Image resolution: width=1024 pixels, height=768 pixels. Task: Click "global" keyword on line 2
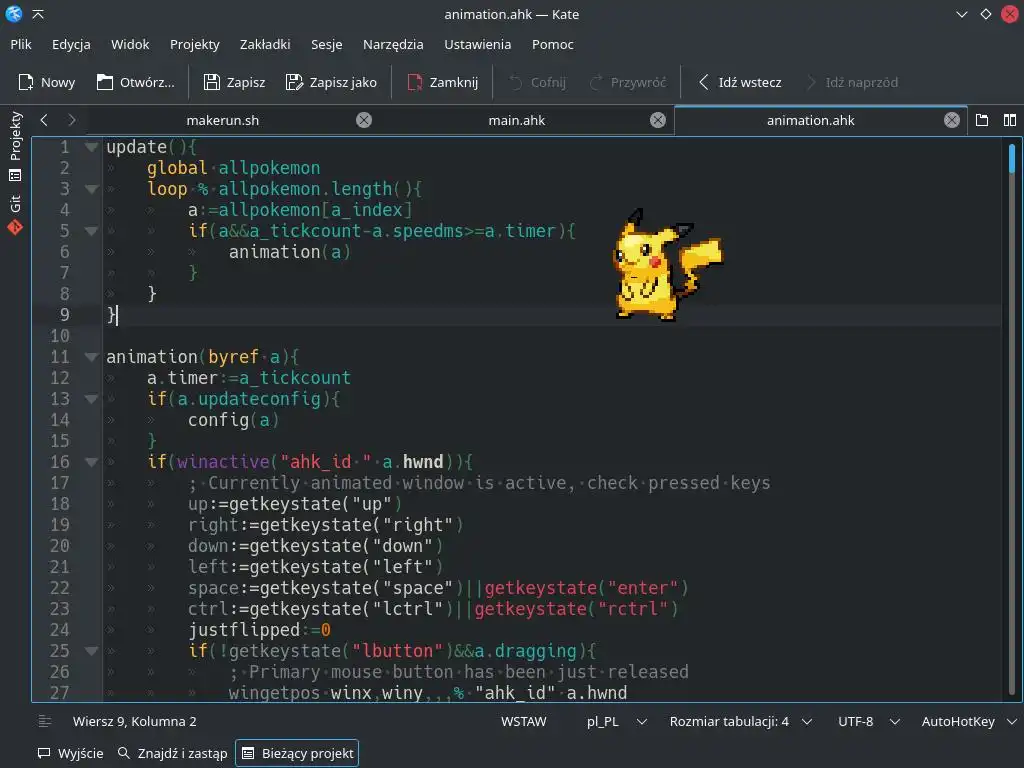click(177, 168)
